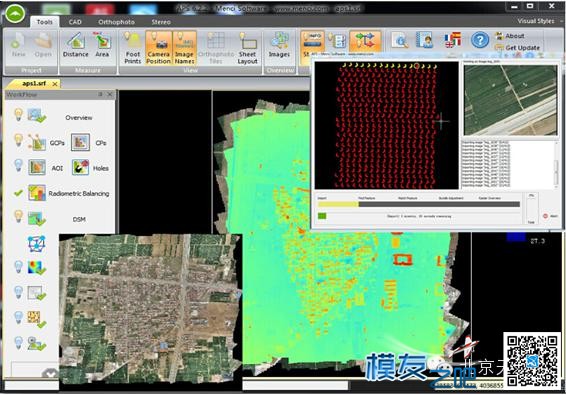566x395 pixels.
Task: Switch to the Orthophoto ribbon tab
Action: point(116,22)
